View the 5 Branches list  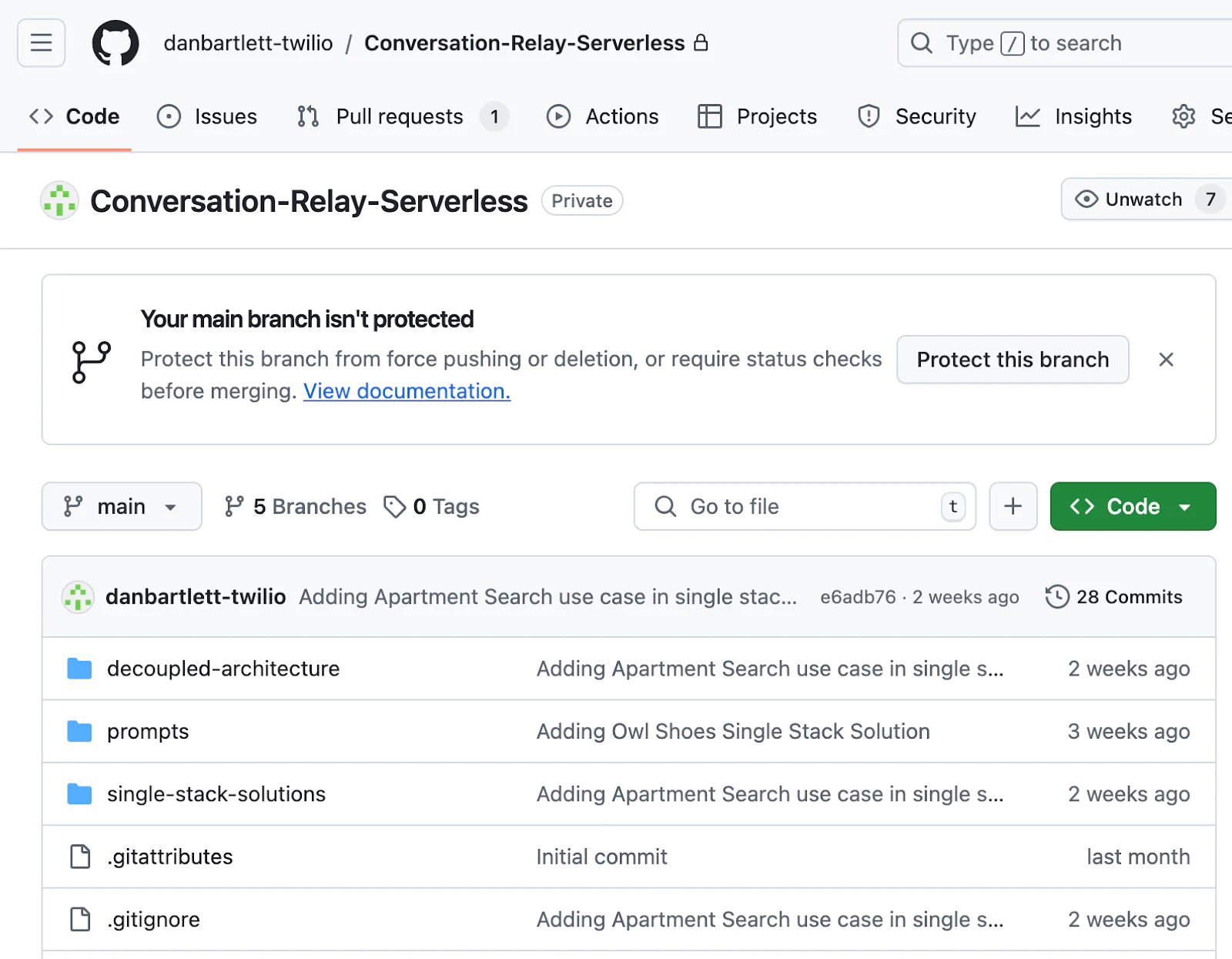coord(296,506)
